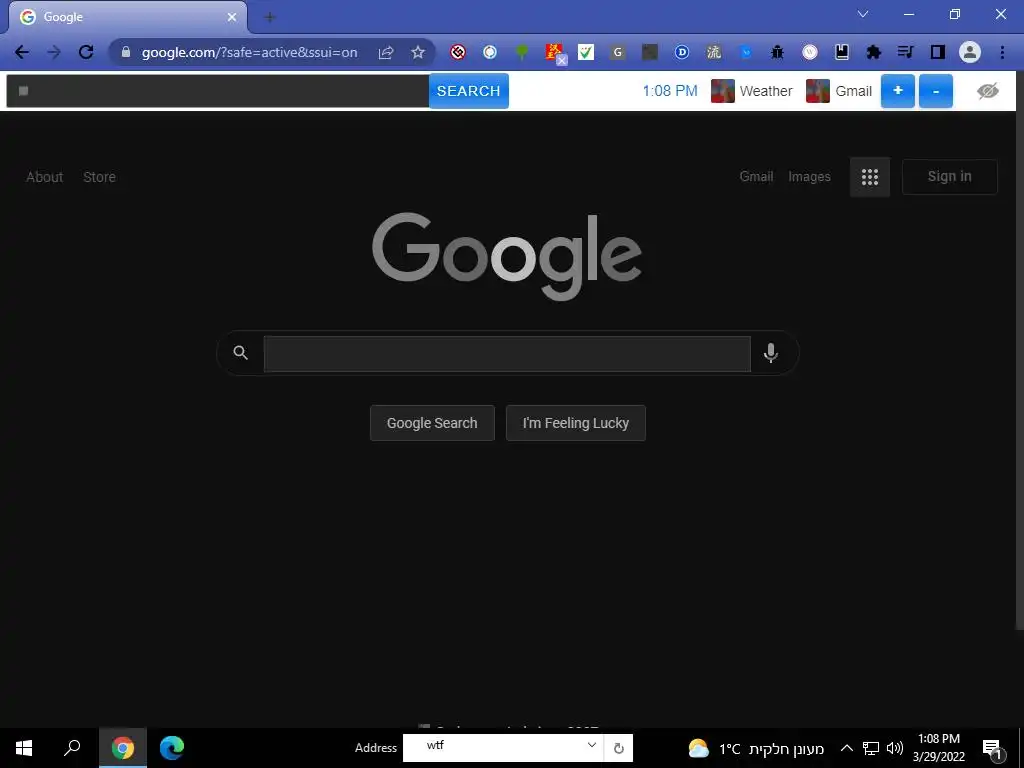The image size is (1024, 768).
Task: Click the 1:08 PM time in toolbar
Action: click(669, 91)
